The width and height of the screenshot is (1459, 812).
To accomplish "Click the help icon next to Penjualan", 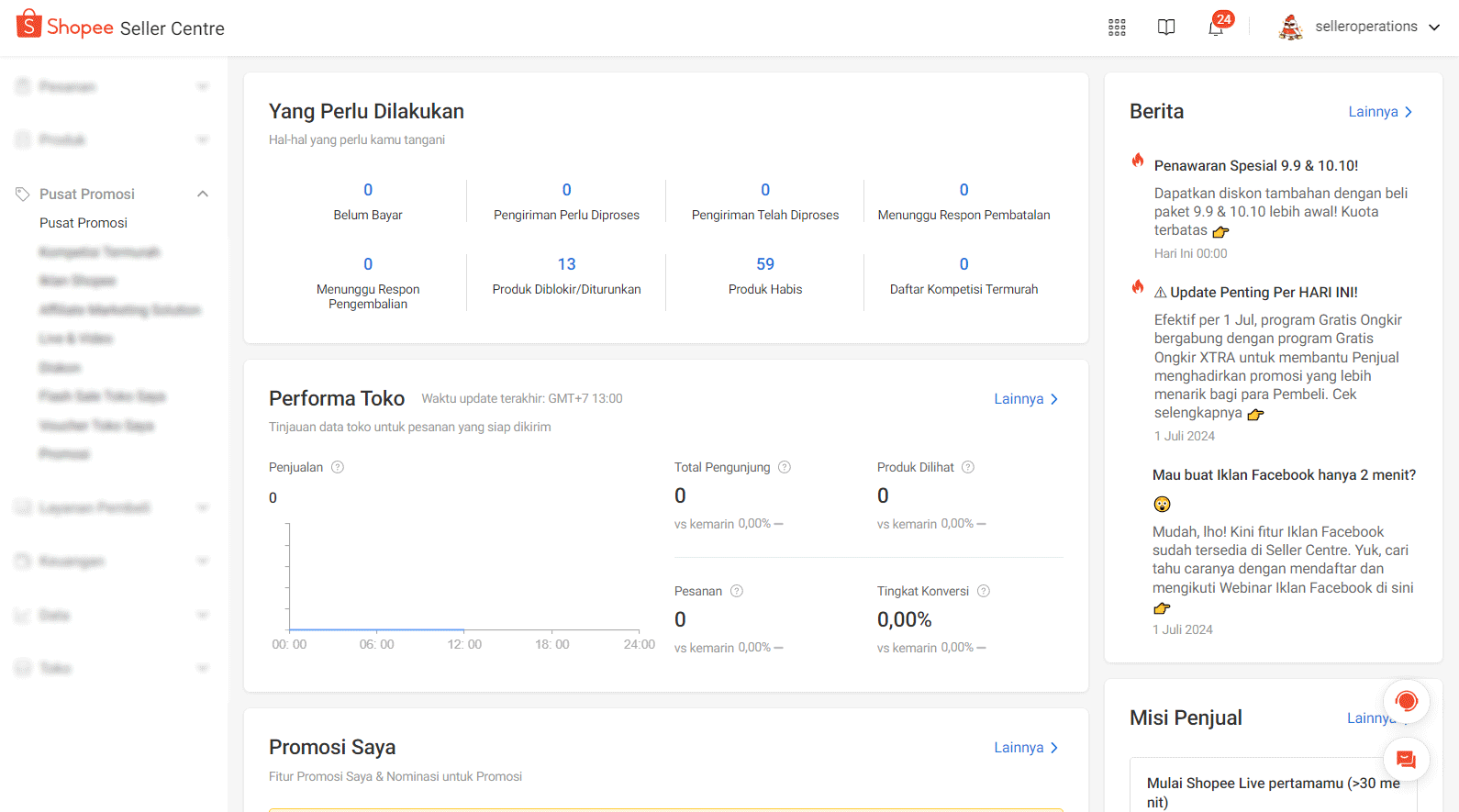I will (338, 467).
